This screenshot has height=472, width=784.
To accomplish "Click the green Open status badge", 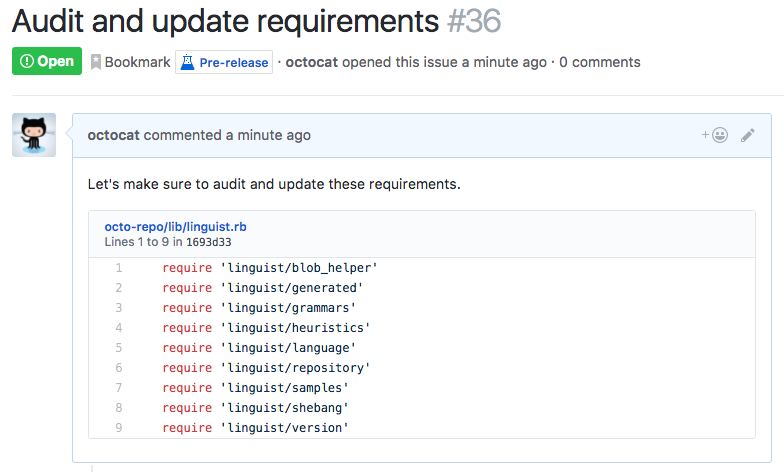I will 47,61.
